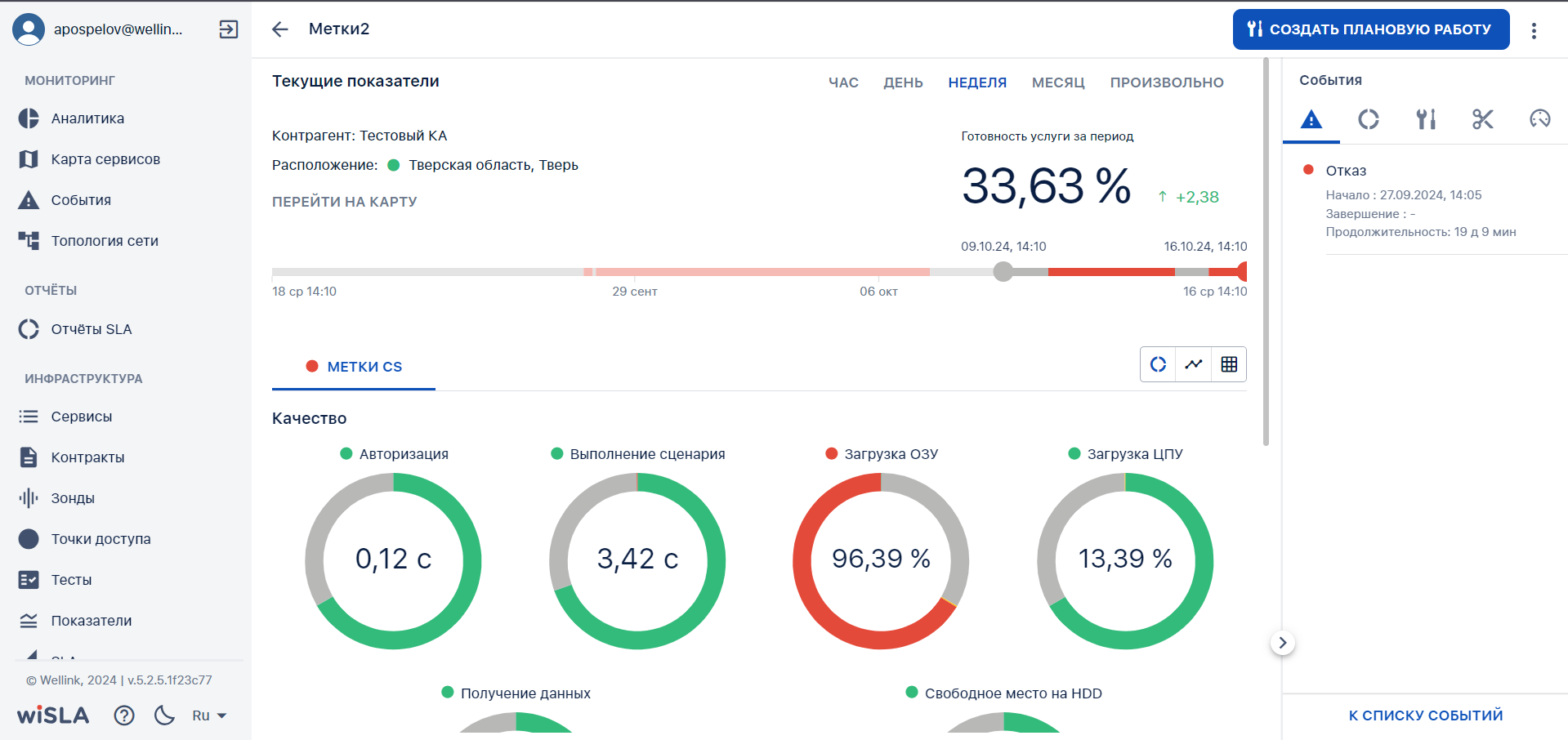Click the Выполнение сценария donut chart

(637, 561)
